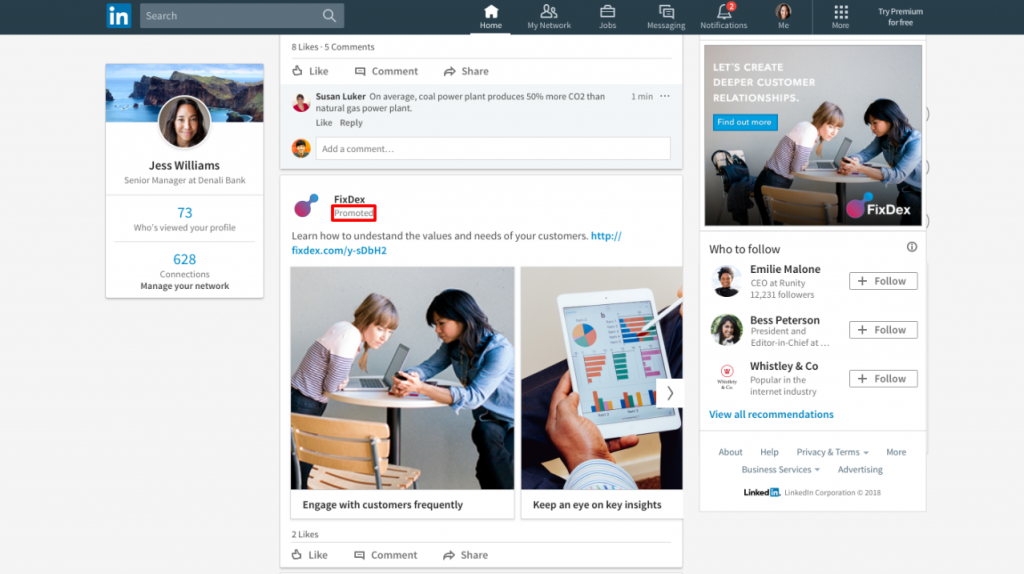Follow Bess Peterson
Image resolution: width=1024 pixels, height=574 pixels.
(x=883, y=330)
